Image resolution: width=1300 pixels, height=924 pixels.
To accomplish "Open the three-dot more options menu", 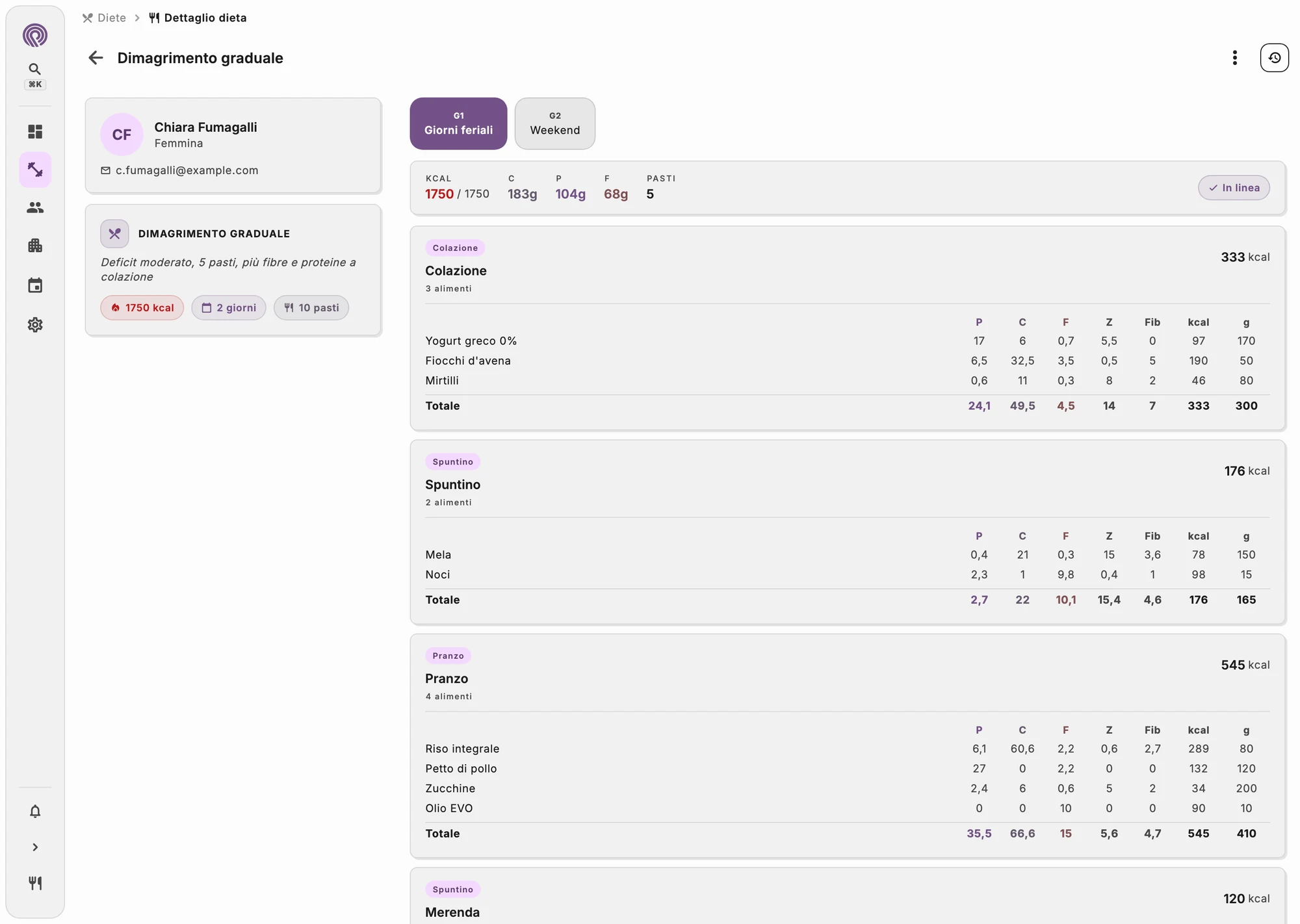I will (x=1234, y=58).
